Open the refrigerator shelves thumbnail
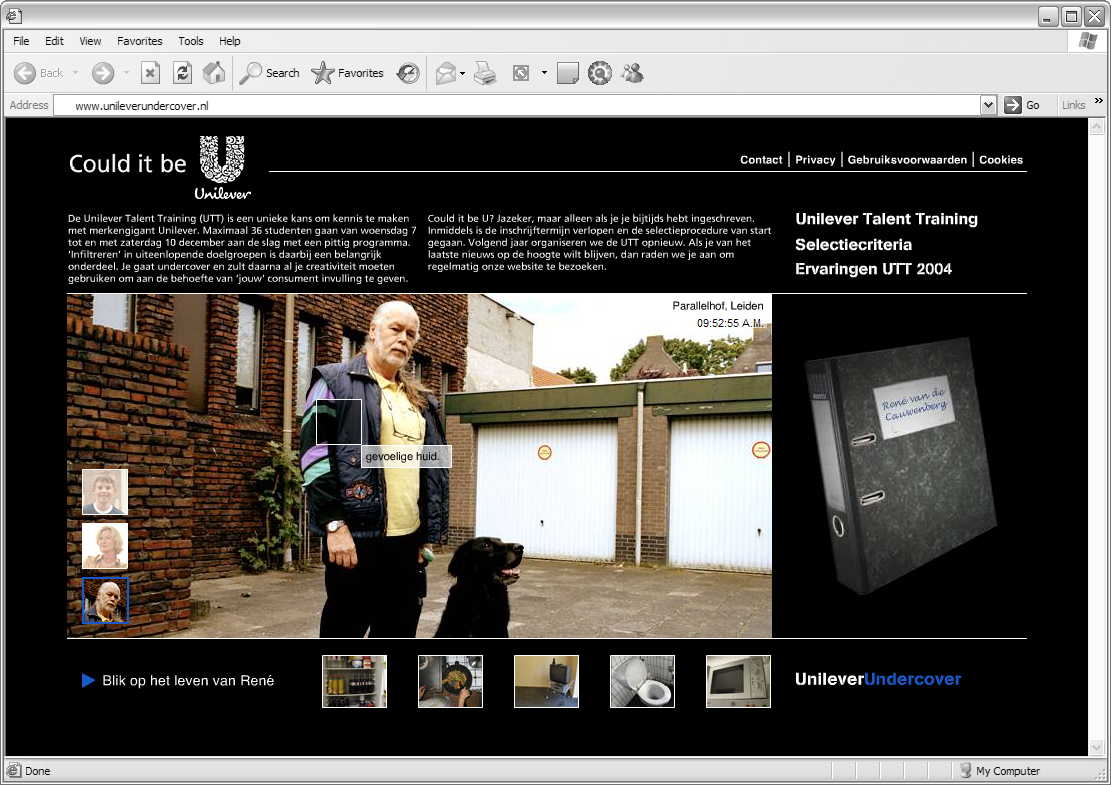The image size is (1111, 785). 354,682
